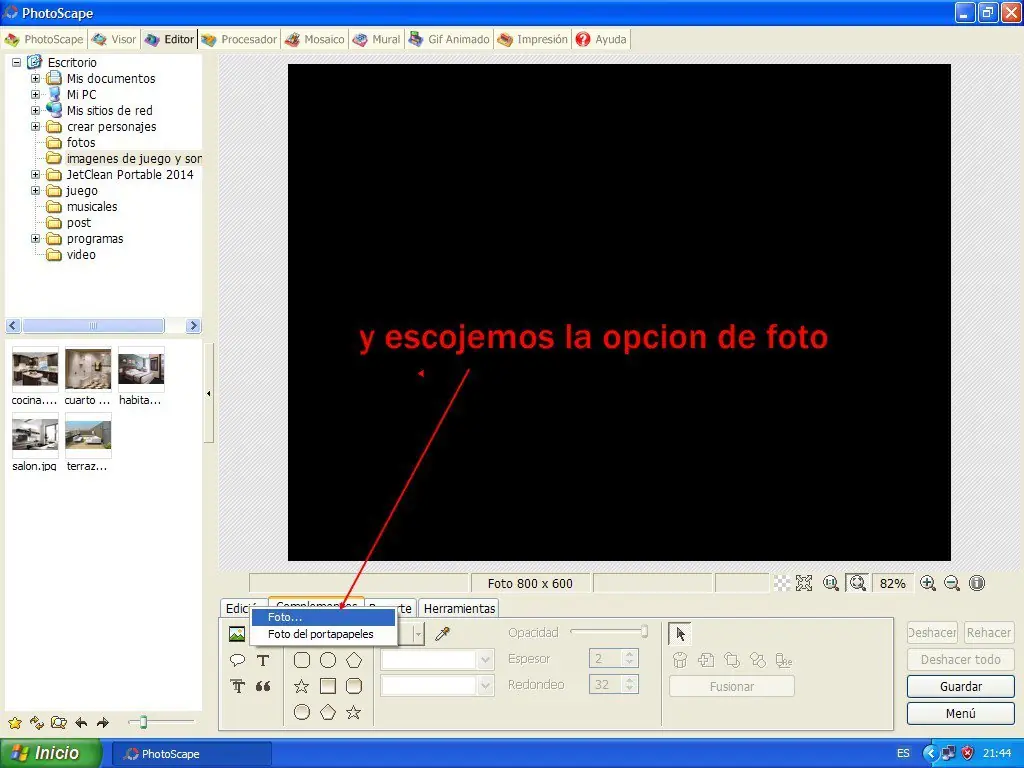Expand the JetClean Portable 2014 folder
1024x768 pixels.
tap(35, 174)
